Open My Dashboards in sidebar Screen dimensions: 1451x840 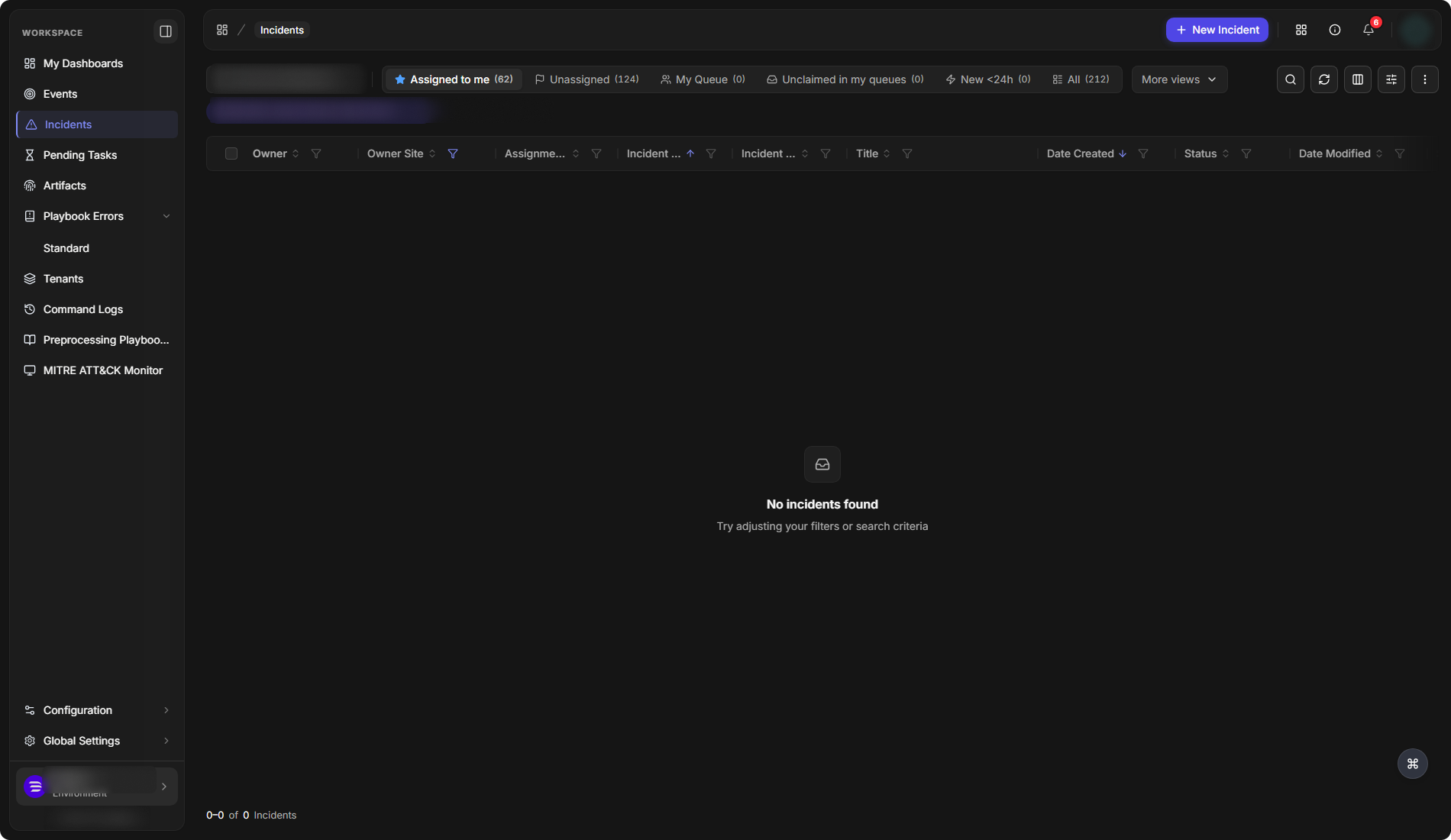coord(97,63)
